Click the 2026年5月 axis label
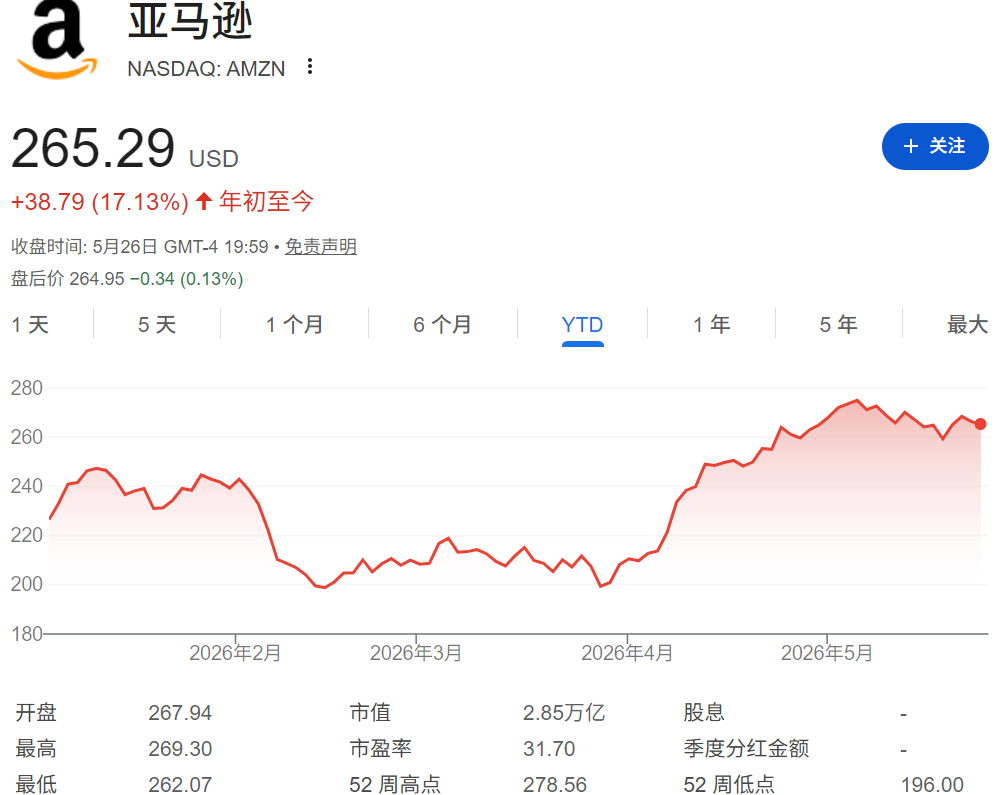This screenshot has width=1004, height=795. (x=827, y=653)
